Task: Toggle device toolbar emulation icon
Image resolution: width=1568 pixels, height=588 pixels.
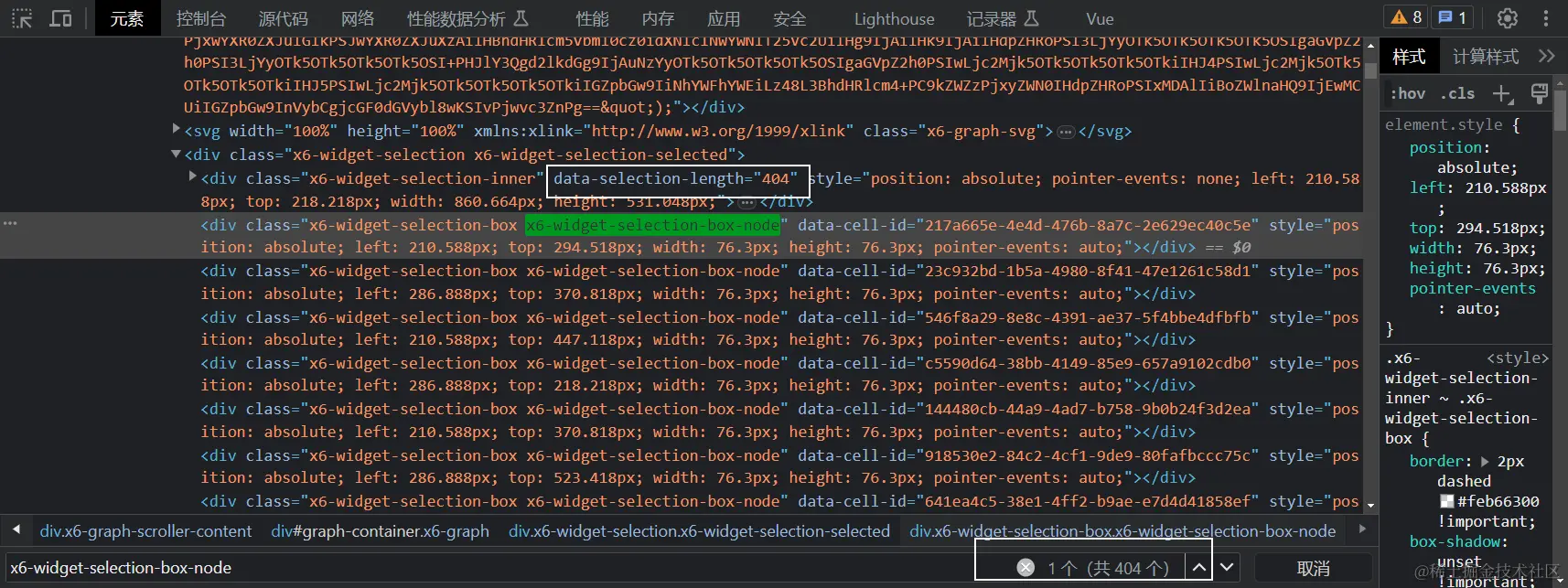Action: (60, 18)
